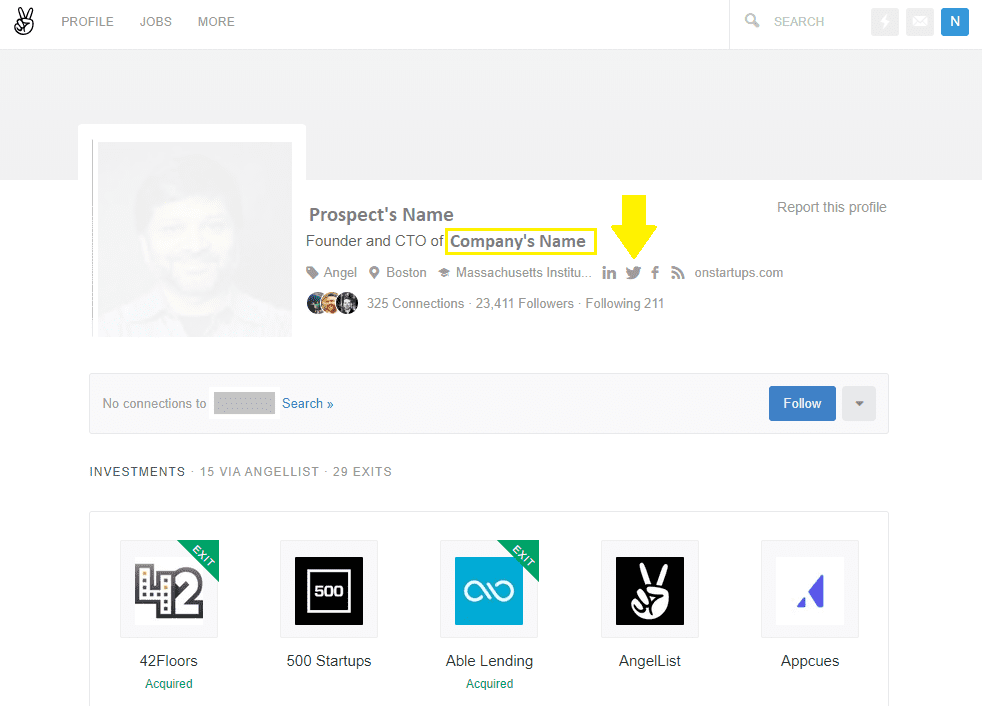Click the Appcues company logo
Screen dimensions: 982x706
click(x=810, y=590)
